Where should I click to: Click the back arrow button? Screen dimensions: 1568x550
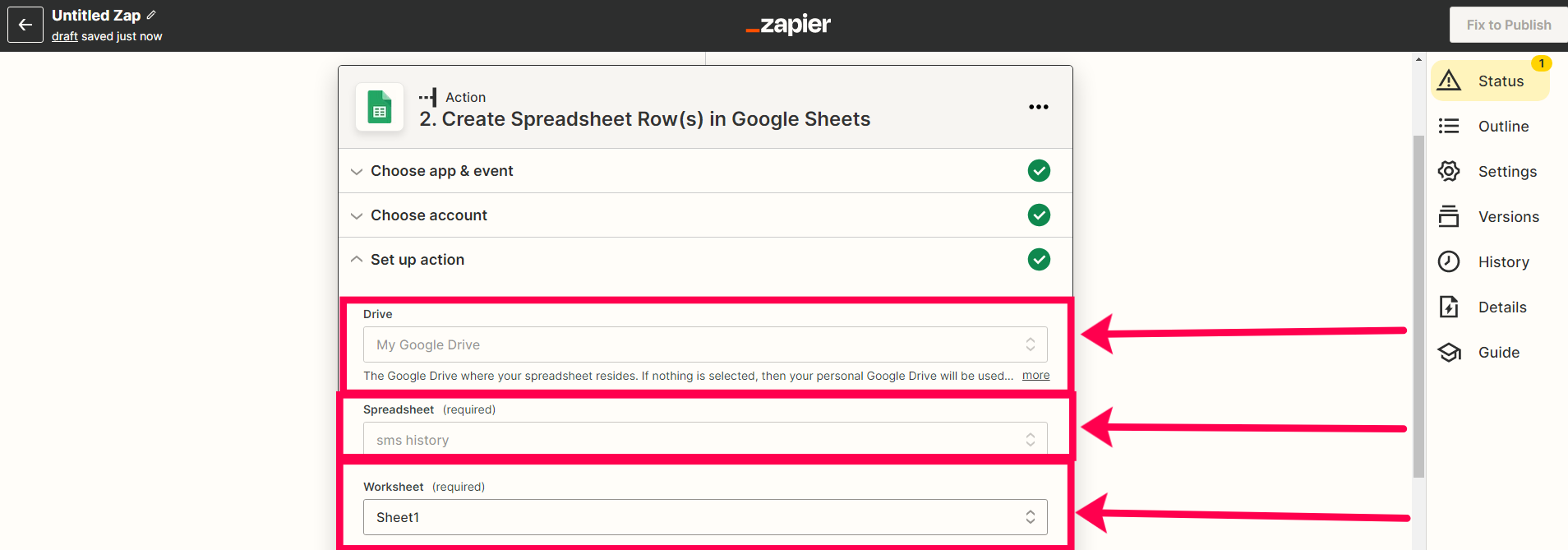25,25
